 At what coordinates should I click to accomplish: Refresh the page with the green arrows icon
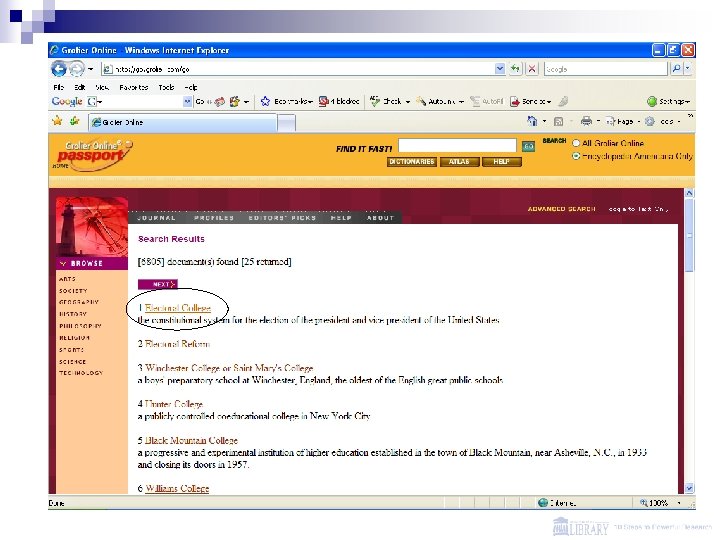pos(515,69)
